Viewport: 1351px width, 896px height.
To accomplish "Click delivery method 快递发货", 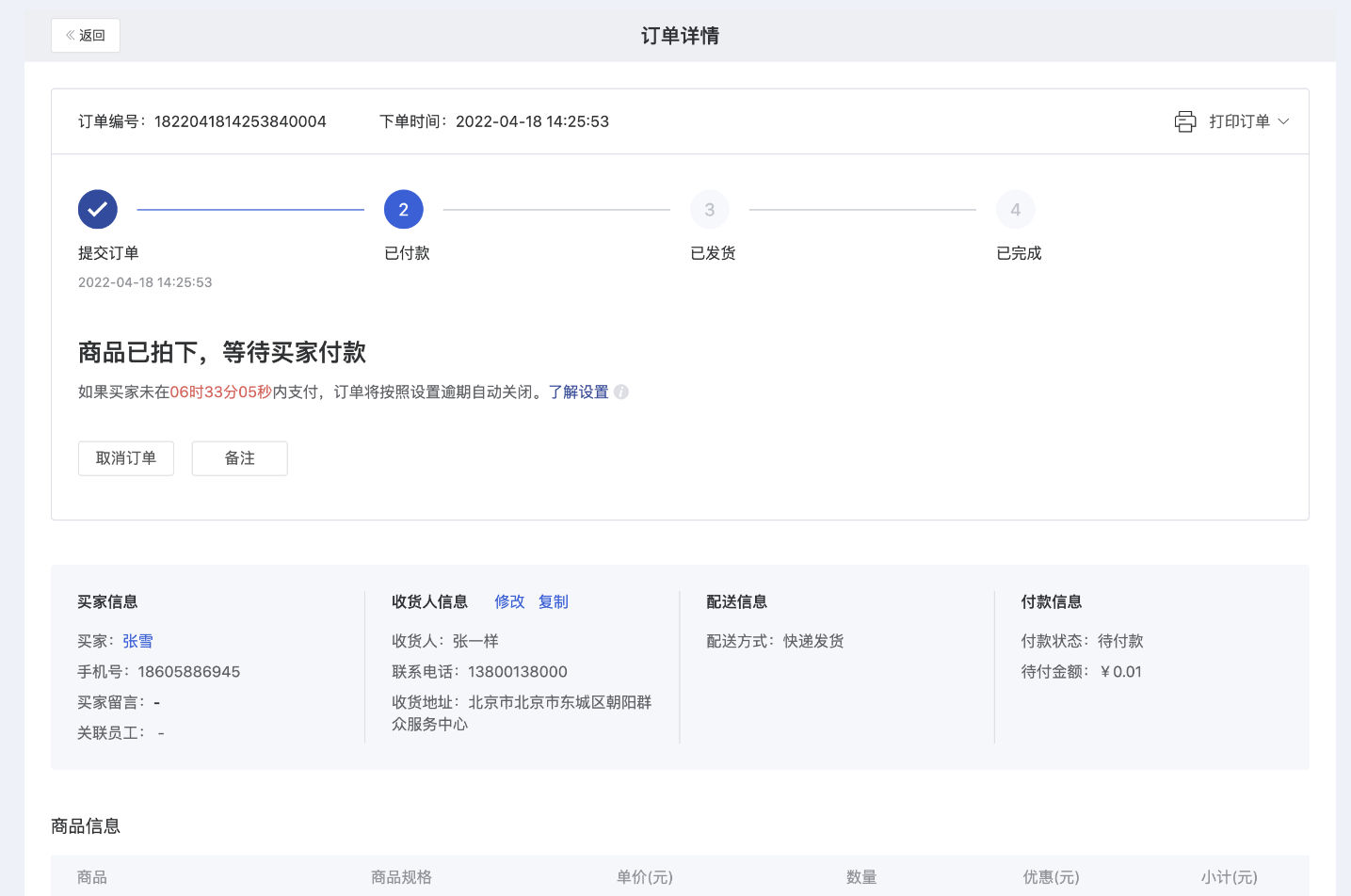I will (813, 642).
